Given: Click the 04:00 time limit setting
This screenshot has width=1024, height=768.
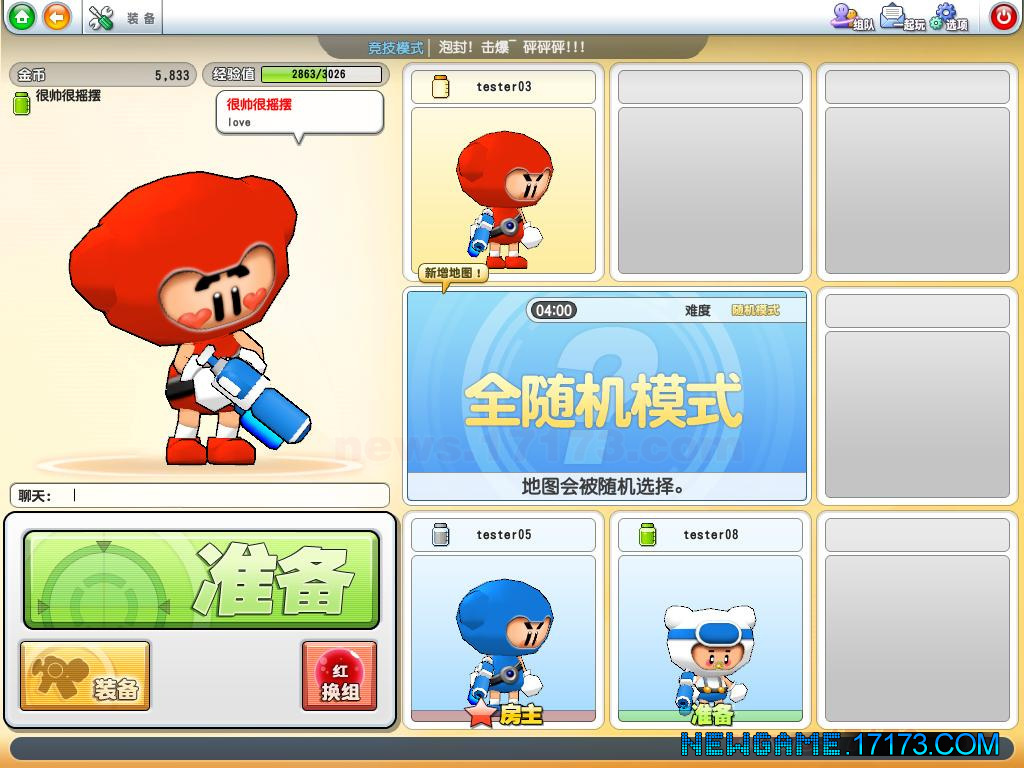Looking at the screenshot, I should [x=553, y=310].
